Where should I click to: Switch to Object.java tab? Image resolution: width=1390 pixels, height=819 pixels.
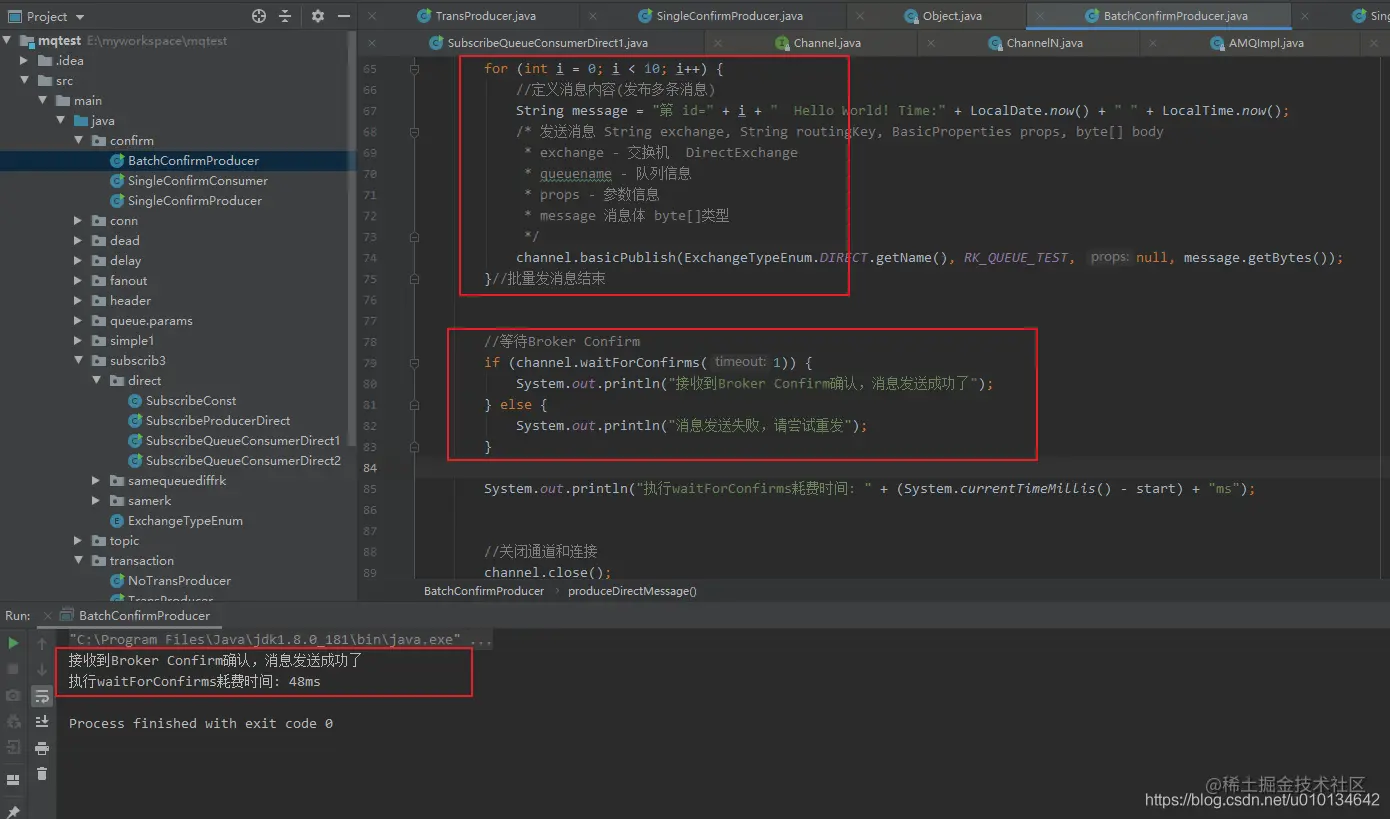pos(943,16)
